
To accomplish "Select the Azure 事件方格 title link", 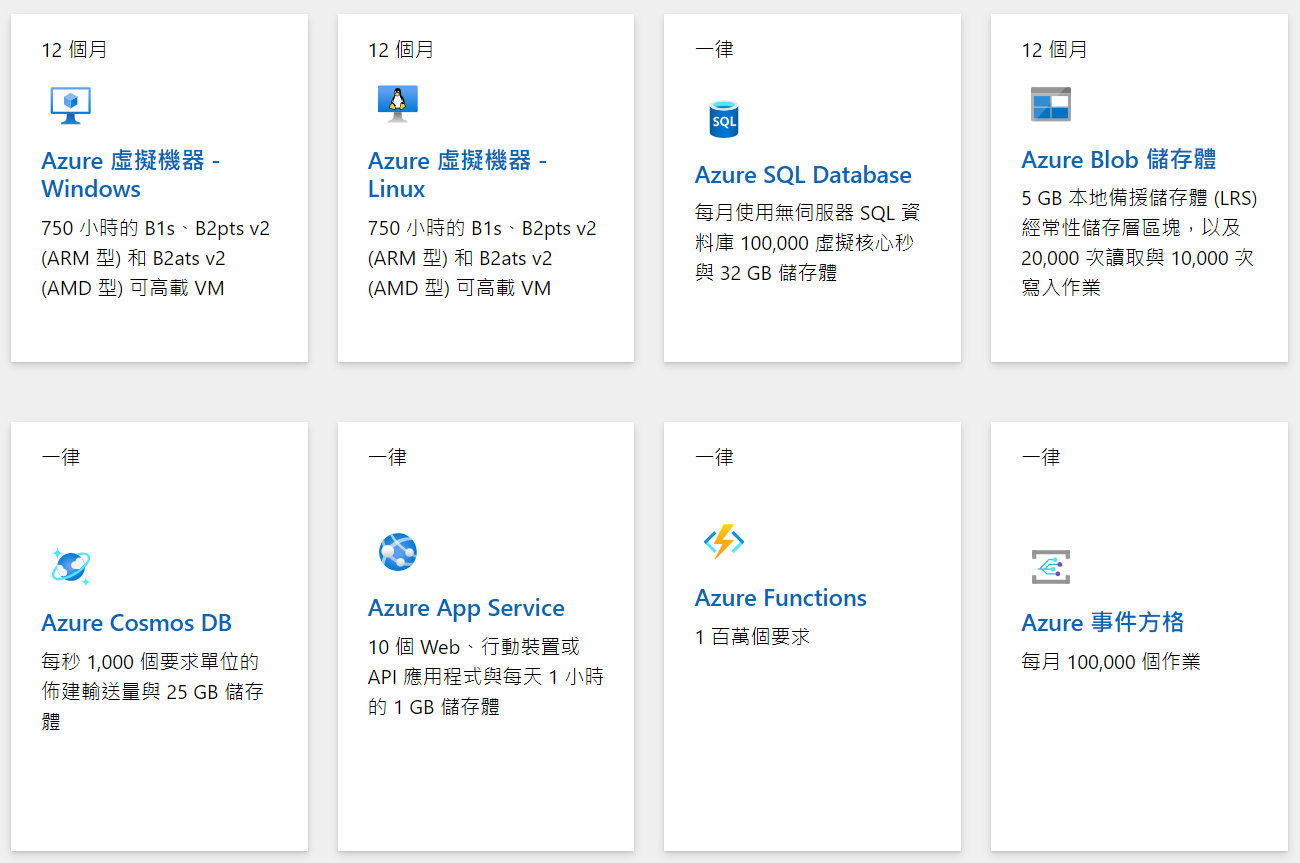I will pos(1102,623).
